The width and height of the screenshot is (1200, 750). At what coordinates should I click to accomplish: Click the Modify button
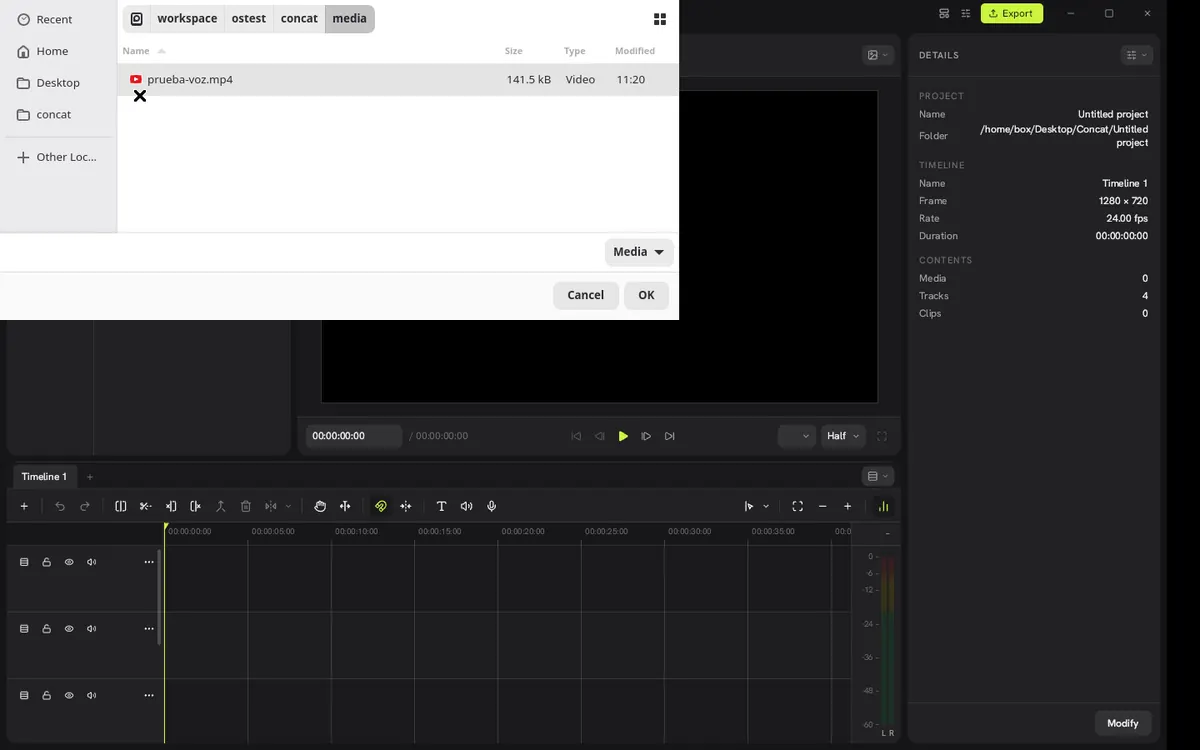[x=1122, y=723]
